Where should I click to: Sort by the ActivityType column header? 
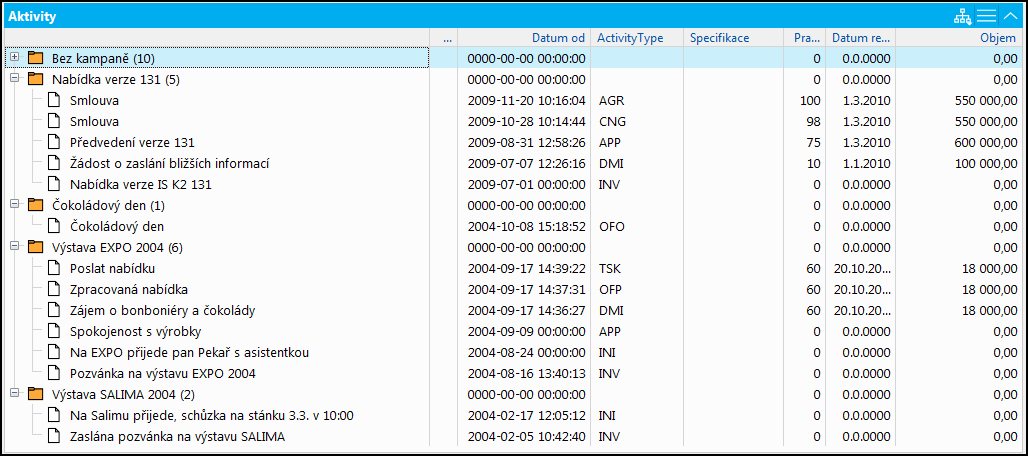637,38
